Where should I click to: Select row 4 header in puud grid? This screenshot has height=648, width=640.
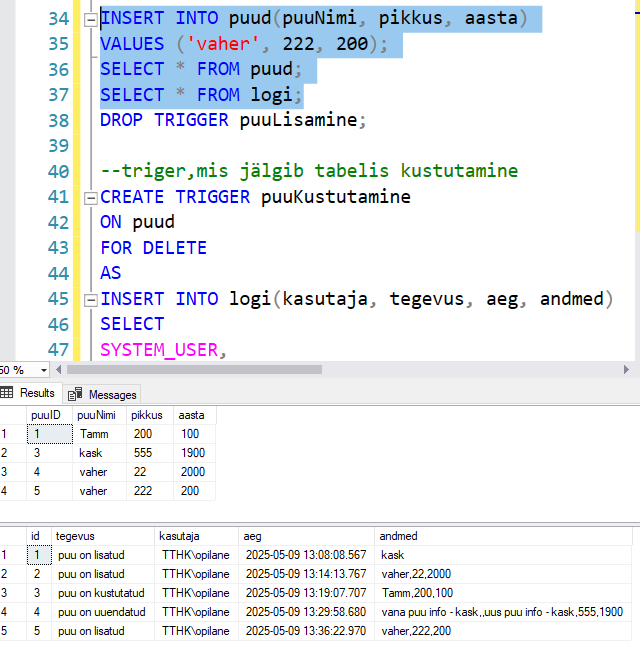tap(11, 491)
